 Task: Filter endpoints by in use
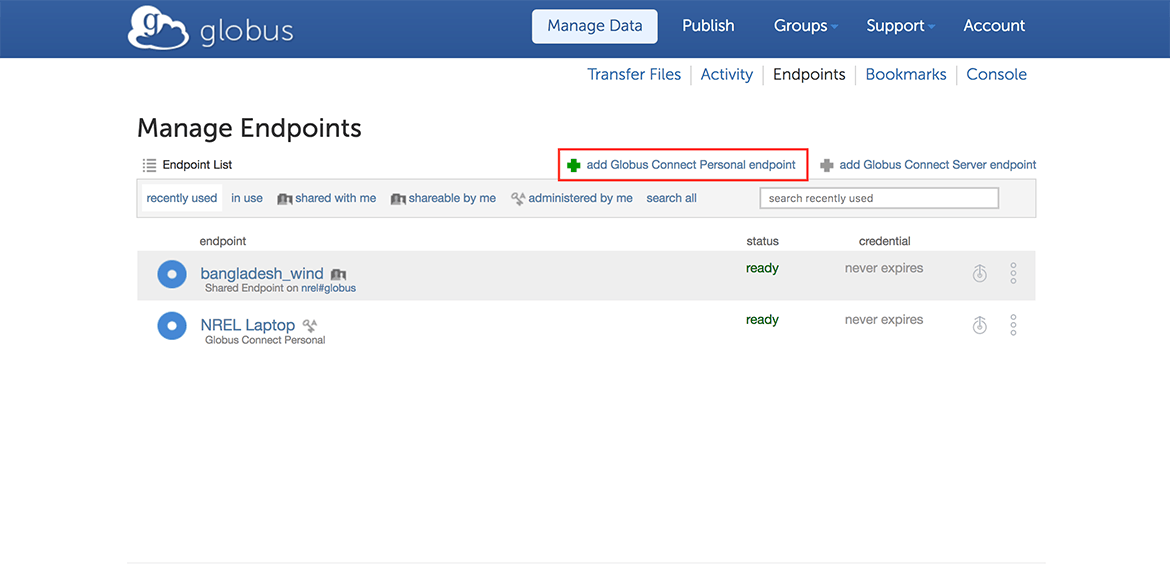[247, 198]
